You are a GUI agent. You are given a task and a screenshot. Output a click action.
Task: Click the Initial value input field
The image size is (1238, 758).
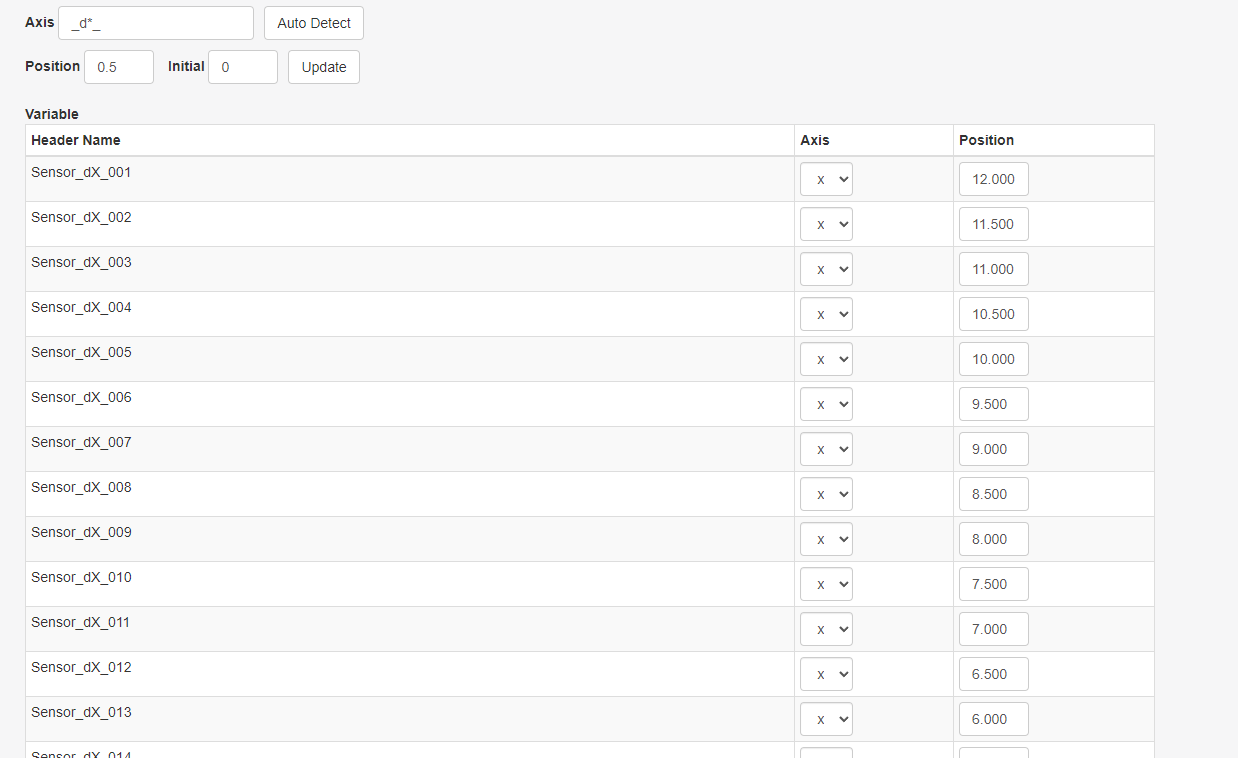click(242, 67)
